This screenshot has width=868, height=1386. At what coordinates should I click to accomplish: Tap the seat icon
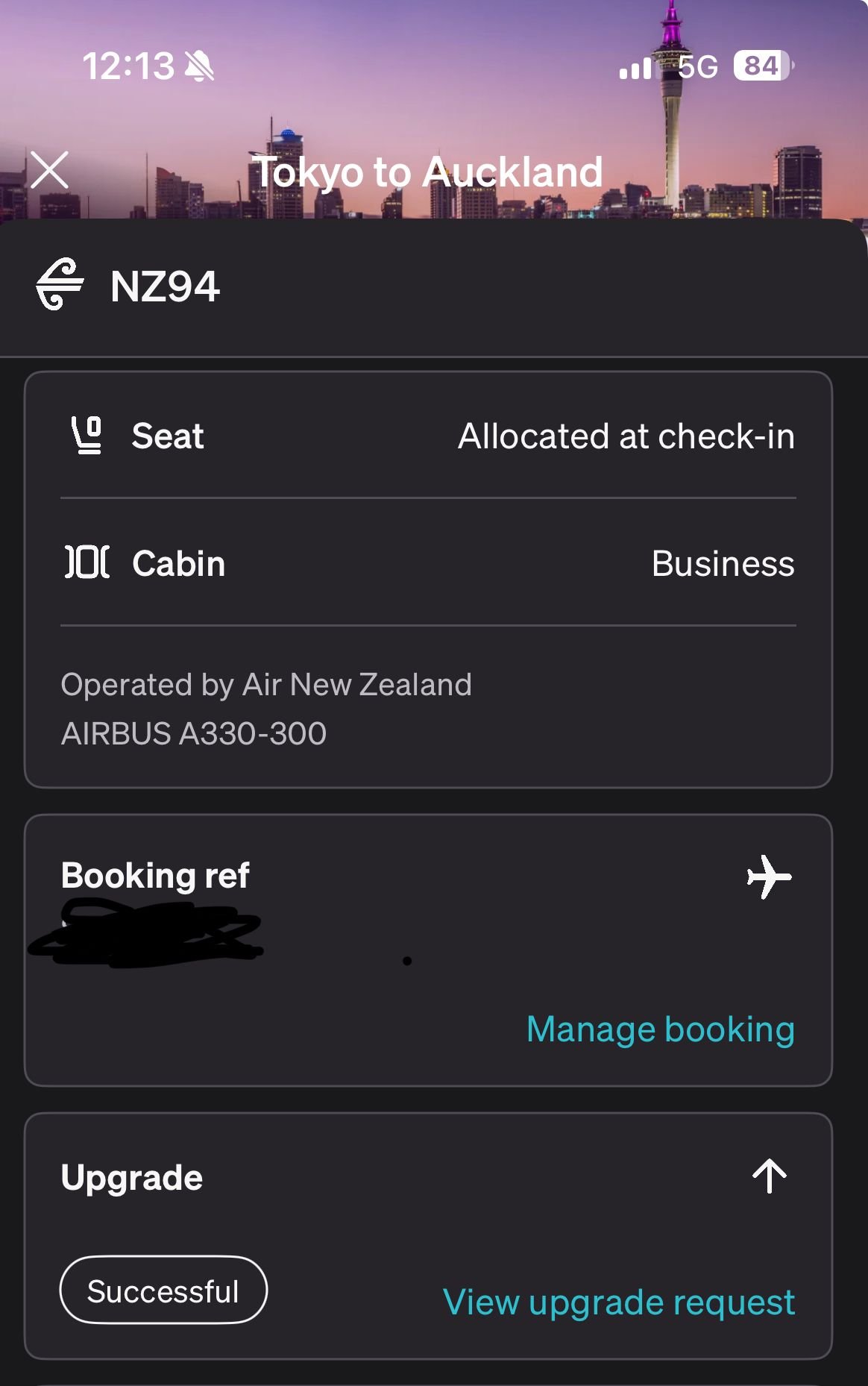(x=87, y=436)
